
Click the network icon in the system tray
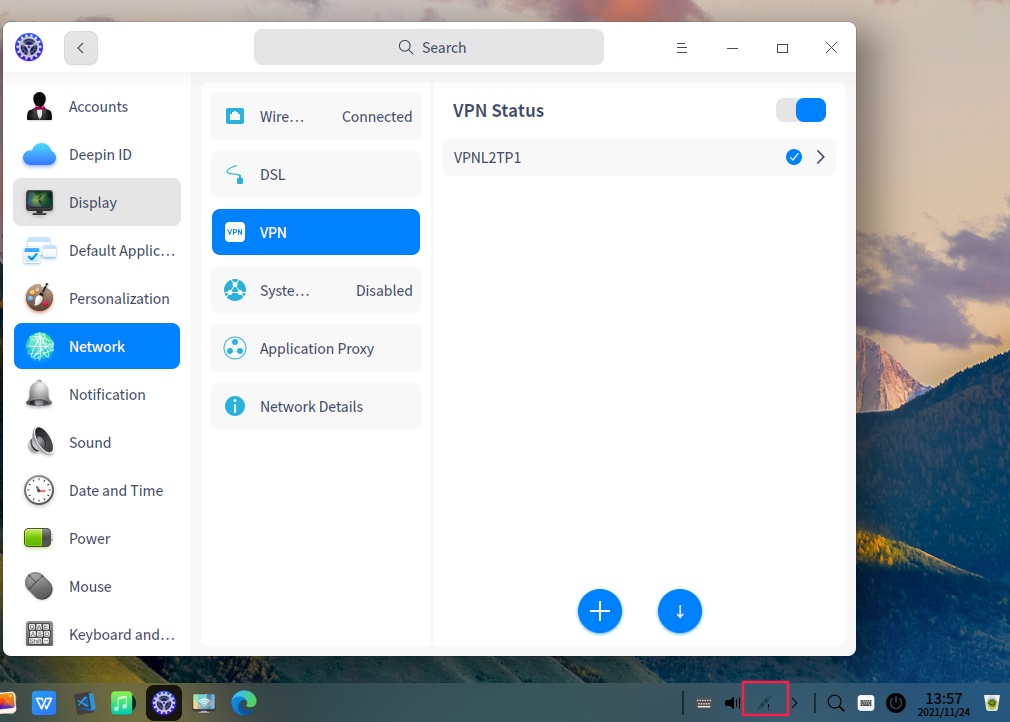(765, 702)
